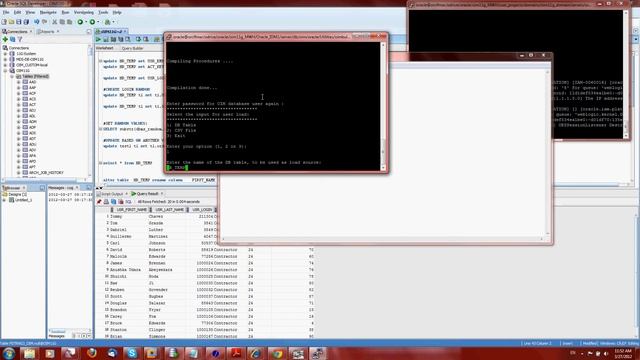Open the dropdown arrow next to the Run icon
This screenshot has width=640, height=360.
pos(86,22)
